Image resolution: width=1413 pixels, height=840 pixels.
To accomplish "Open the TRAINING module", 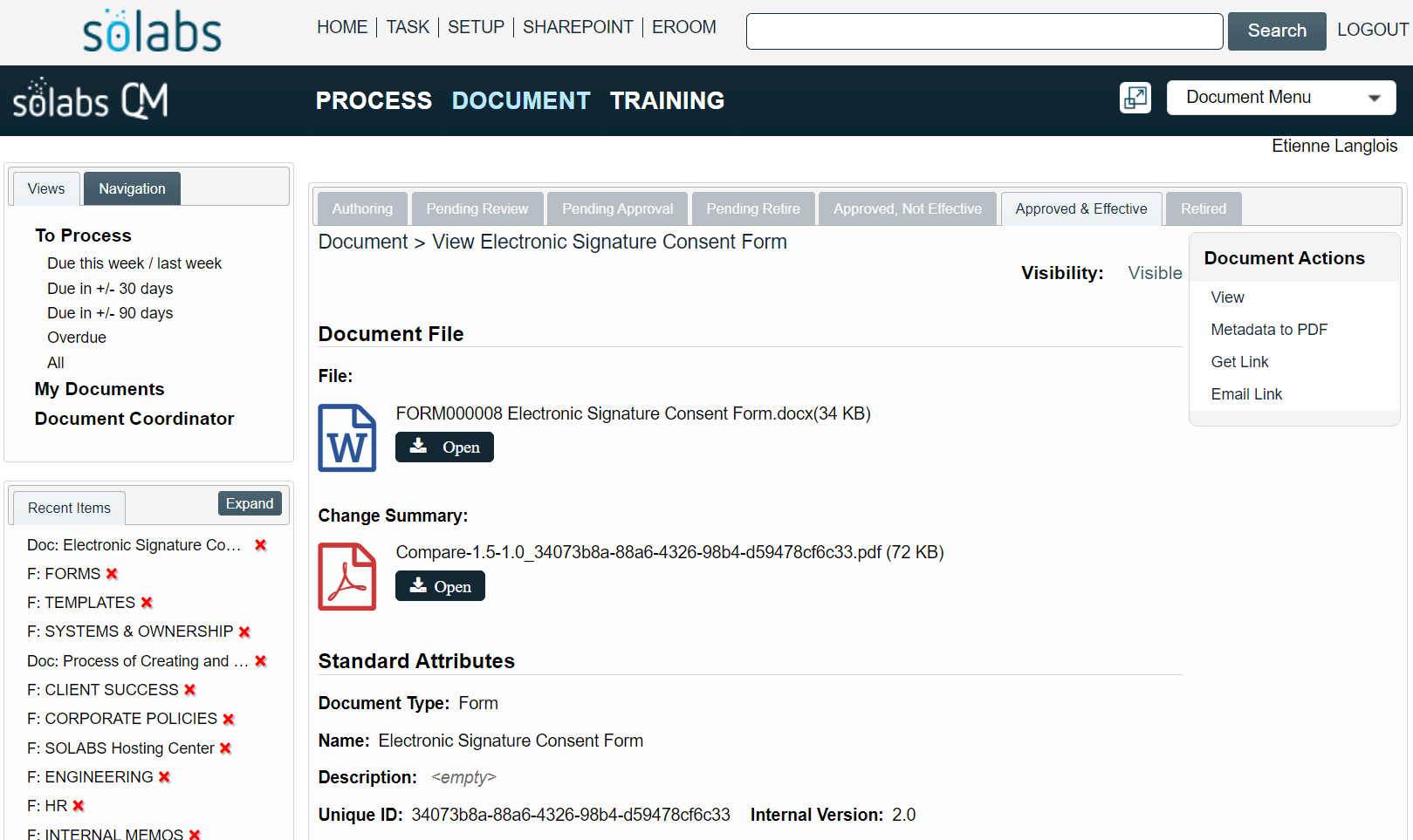I will [667, 100].
